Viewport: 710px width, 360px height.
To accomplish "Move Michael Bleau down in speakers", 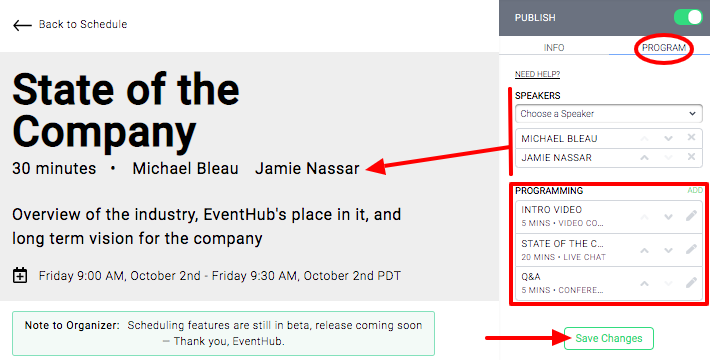I will pos(668,139).
